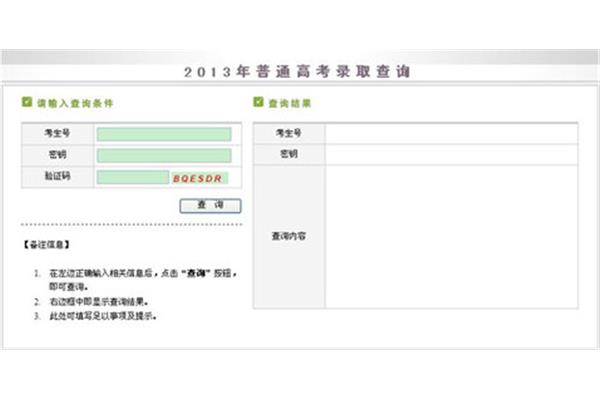This screenshot has height=400, width=600.
Task: Click the 查询结果 heading text
Action: pos(290,103)
